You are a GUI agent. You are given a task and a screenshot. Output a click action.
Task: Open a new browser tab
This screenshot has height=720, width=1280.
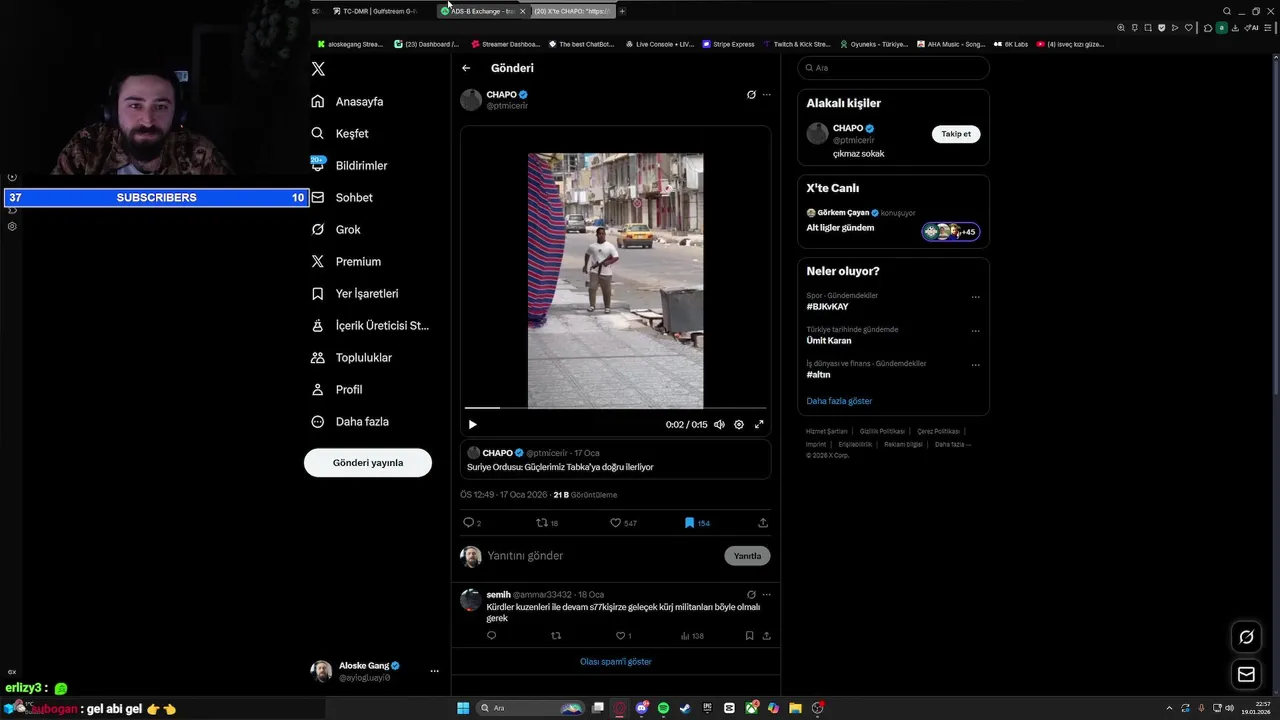click(x=622, y=11)
